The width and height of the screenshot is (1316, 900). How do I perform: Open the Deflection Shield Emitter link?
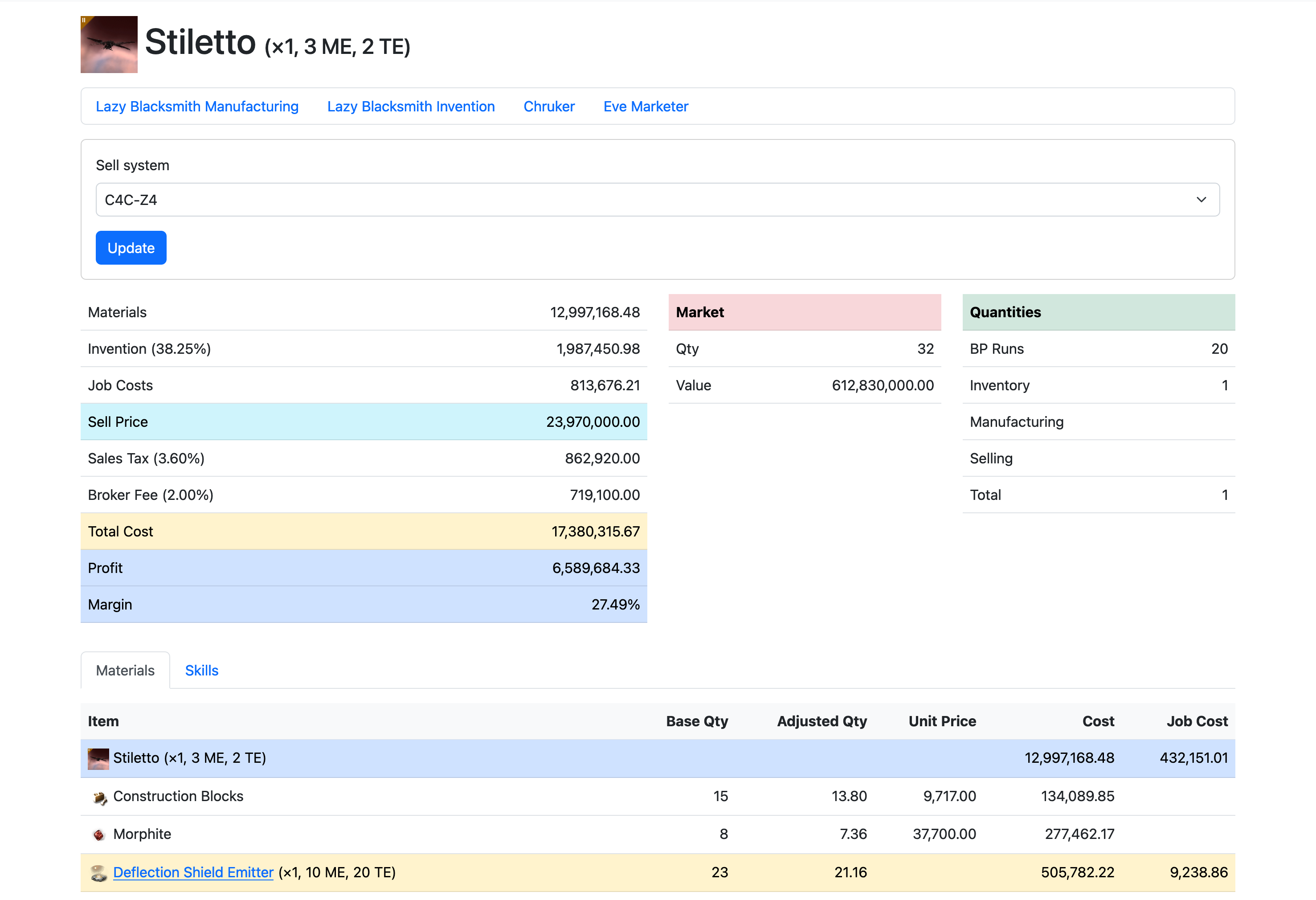click(x=193, y=872)
